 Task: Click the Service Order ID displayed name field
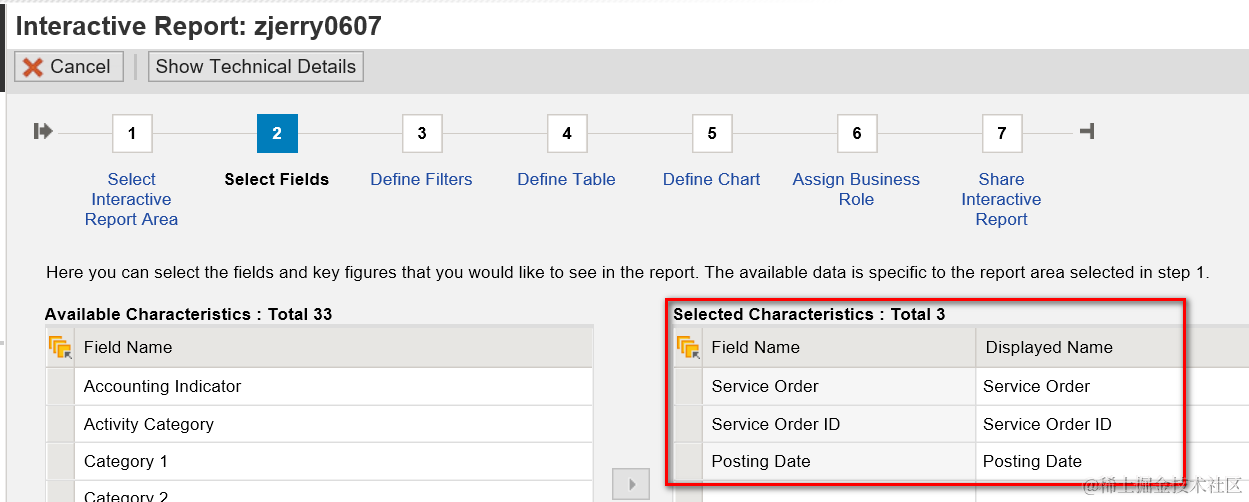(x=1075, y=424)
